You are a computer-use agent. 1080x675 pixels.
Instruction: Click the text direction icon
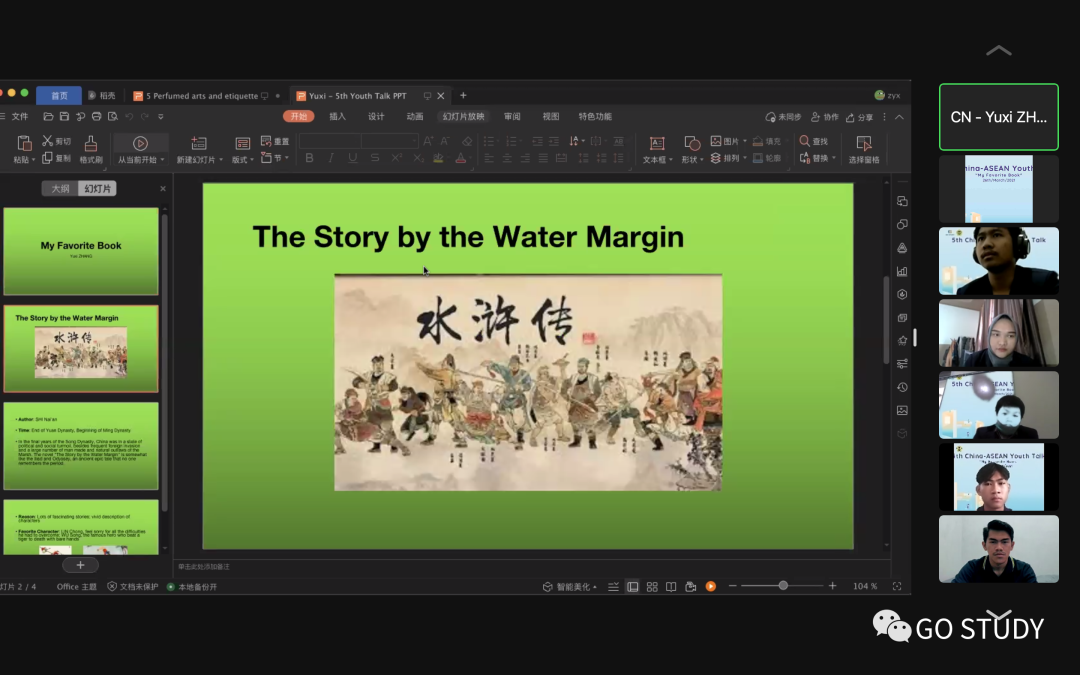(574, 141)
